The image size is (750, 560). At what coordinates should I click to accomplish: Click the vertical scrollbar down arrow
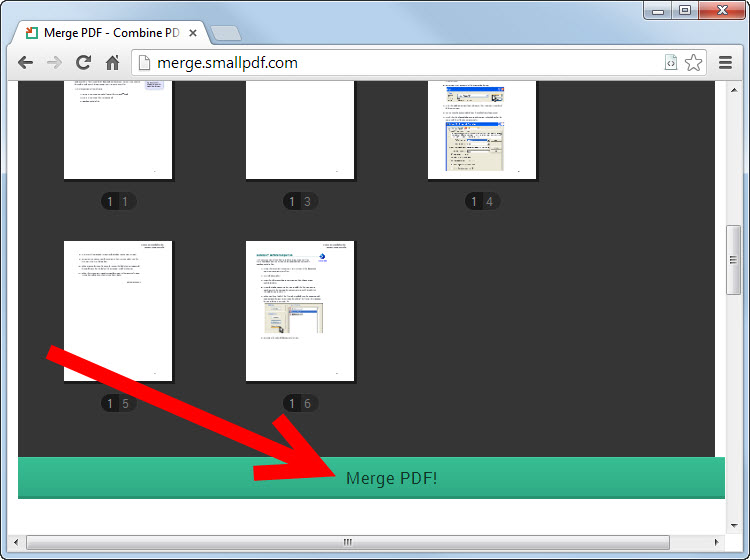[x=734, y=525]
